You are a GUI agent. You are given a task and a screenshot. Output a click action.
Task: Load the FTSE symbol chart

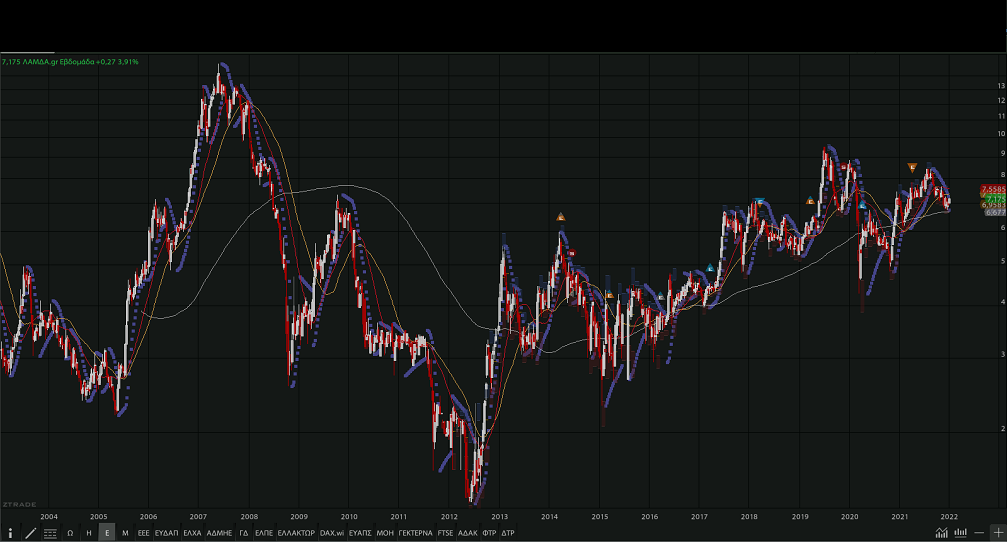pos(445,533)
